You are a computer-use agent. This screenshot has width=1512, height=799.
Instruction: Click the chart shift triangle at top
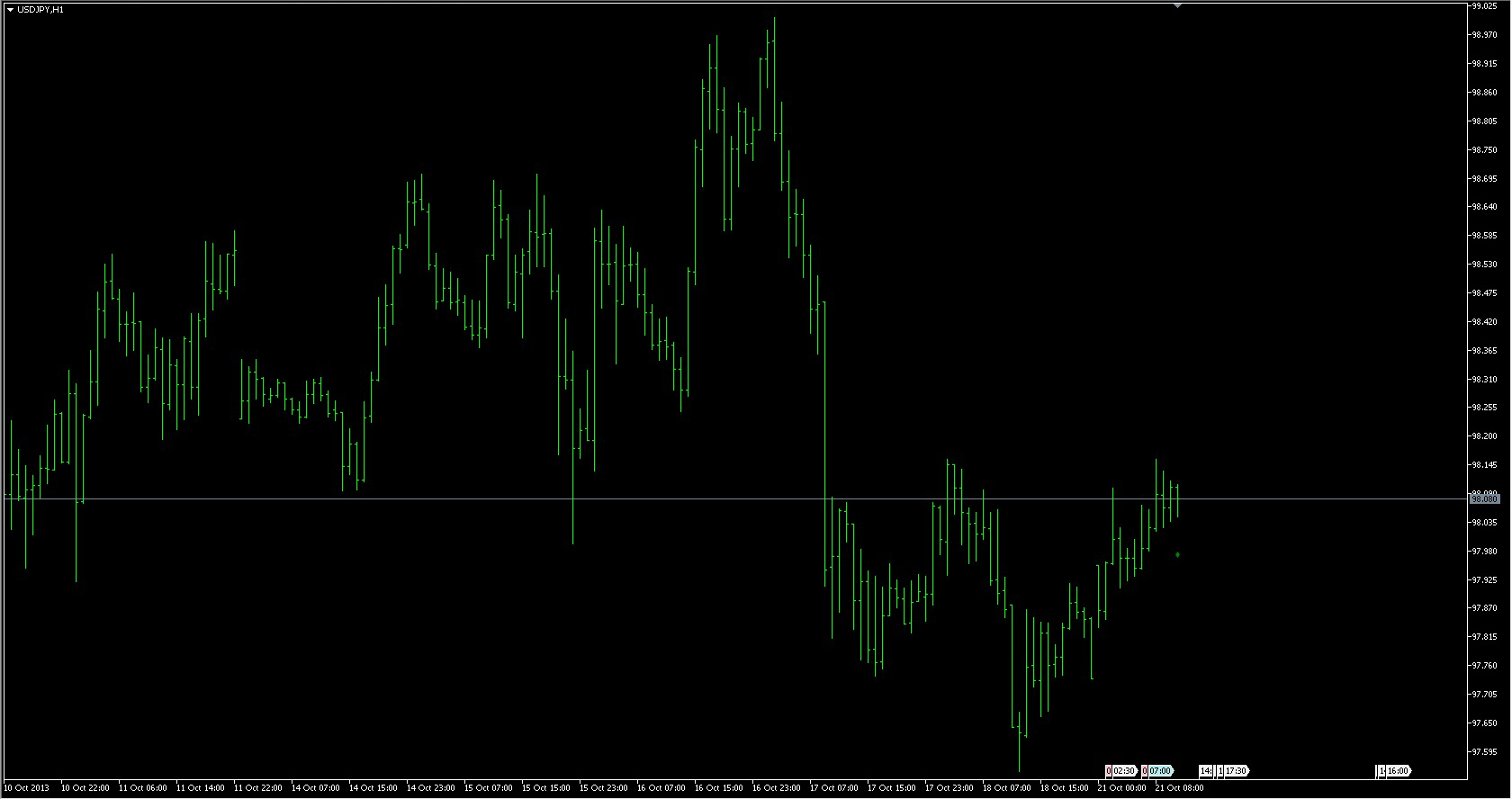coord(1177,5)
